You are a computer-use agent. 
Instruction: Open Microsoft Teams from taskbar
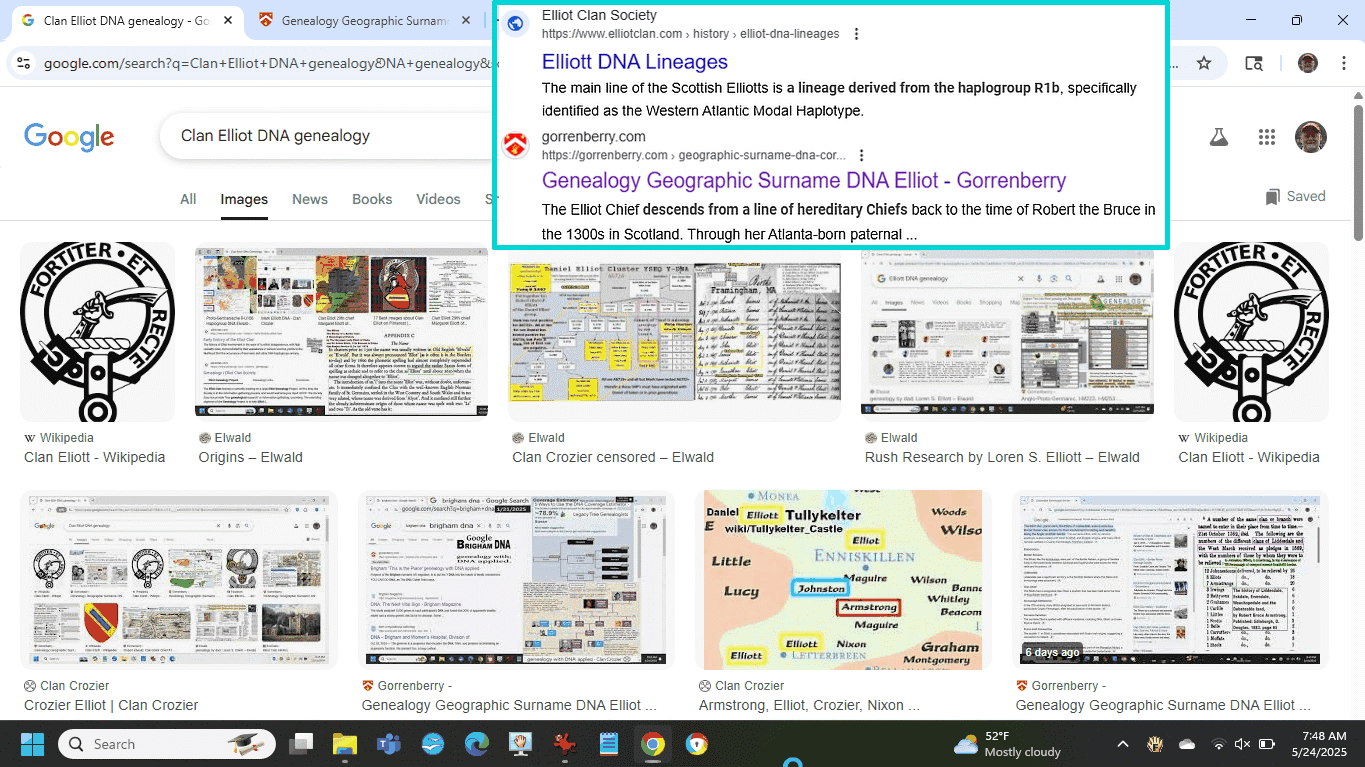click(388, 744)
